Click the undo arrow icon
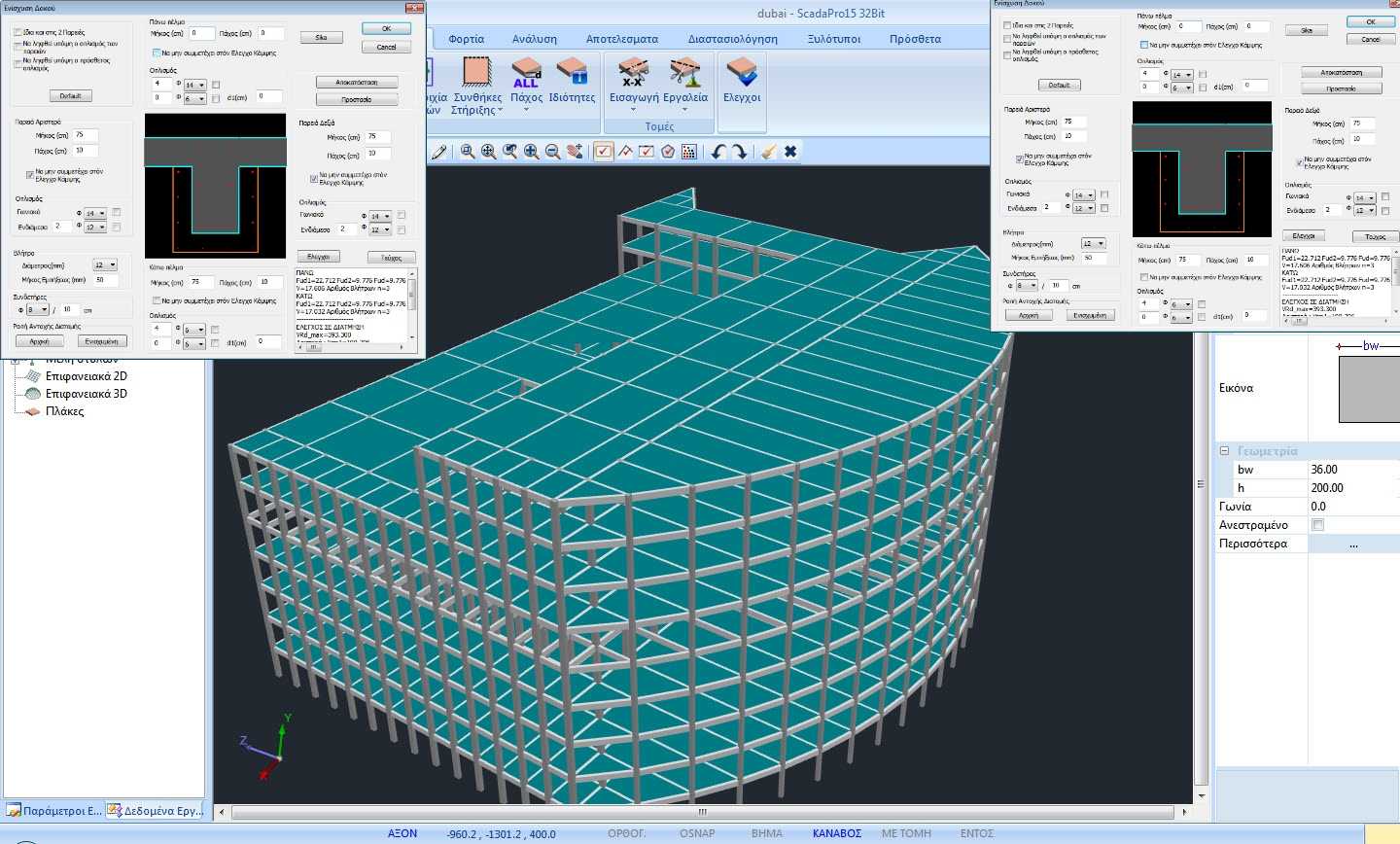The width and height of the screenshot is (1400, 844). pos(718,152)
